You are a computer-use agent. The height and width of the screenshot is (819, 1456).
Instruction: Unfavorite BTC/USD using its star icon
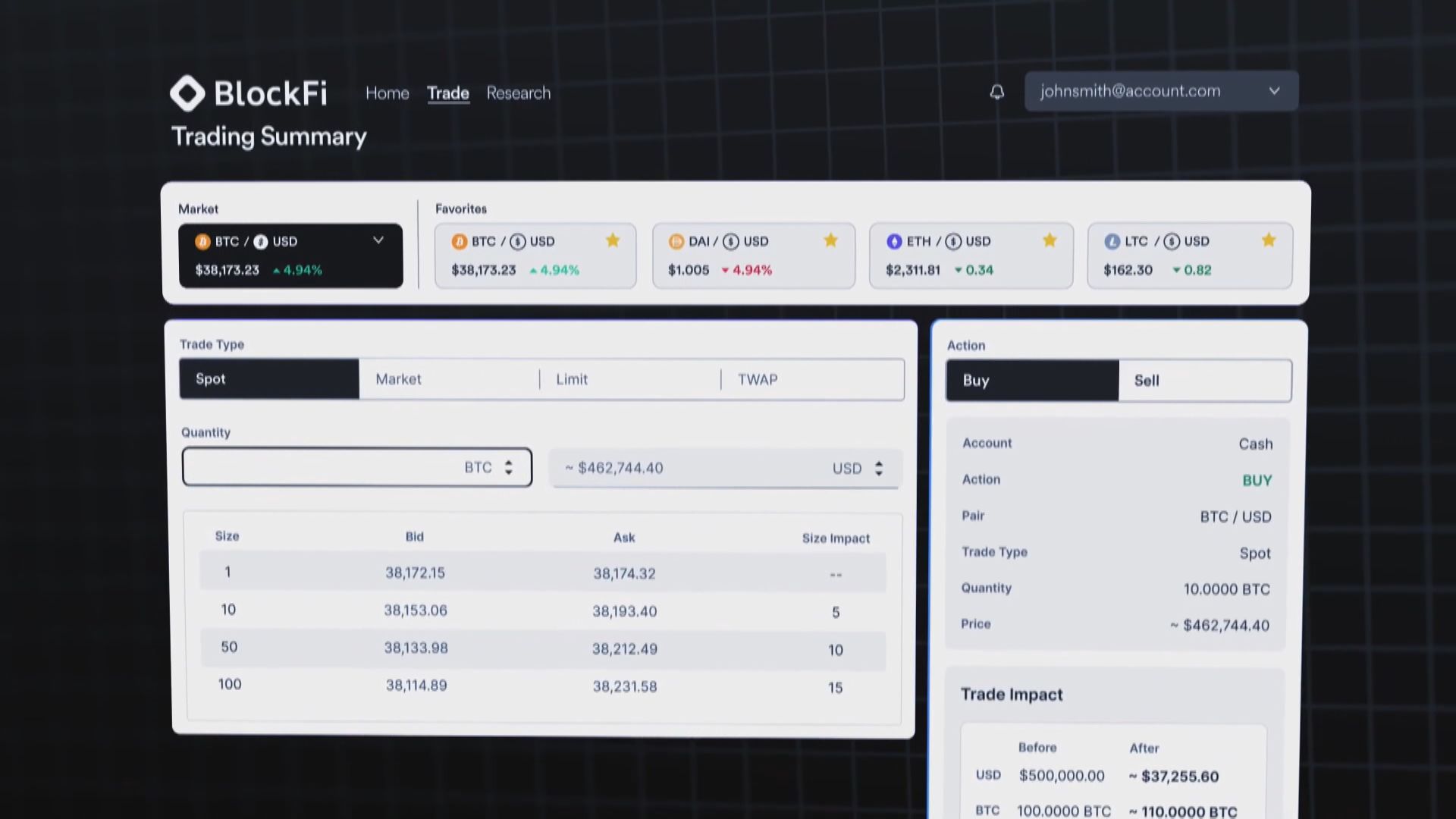(x=613, y=240)
